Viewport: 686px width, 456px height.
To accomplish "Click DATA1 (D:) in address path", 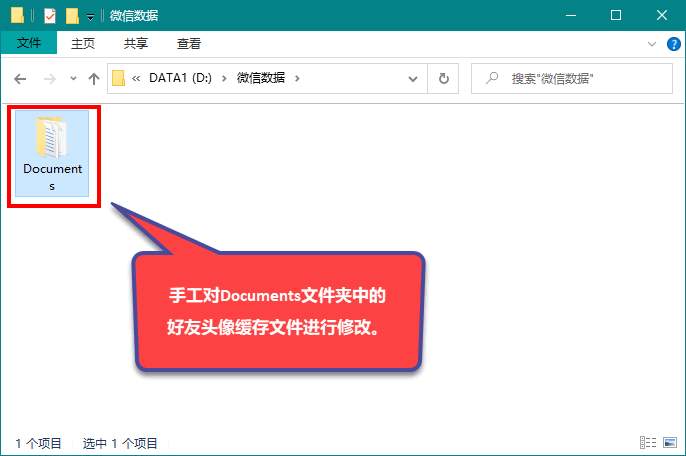I will [x=180, y=78].
